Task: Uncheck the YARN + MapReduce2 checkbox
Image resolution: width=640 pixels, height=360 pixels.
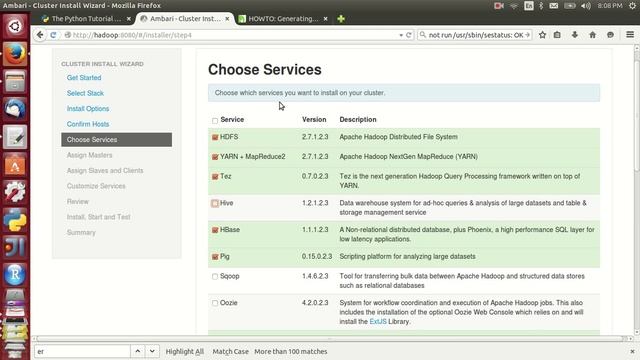Action: coord(215,157)
